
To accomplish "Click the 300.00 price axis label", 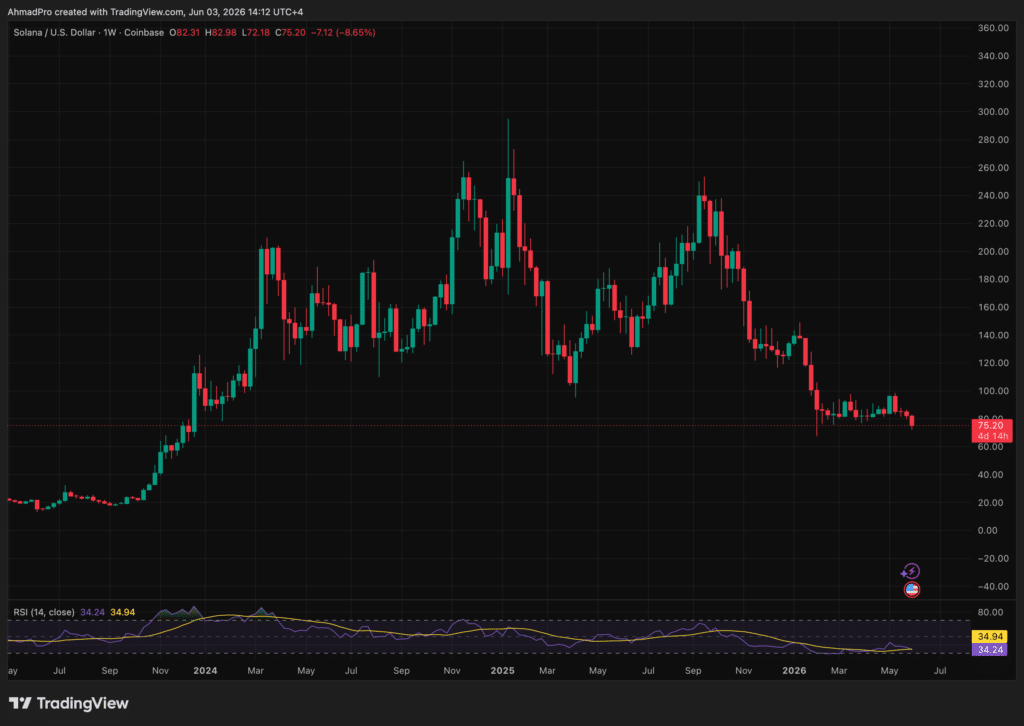I will tap(993, 112).
